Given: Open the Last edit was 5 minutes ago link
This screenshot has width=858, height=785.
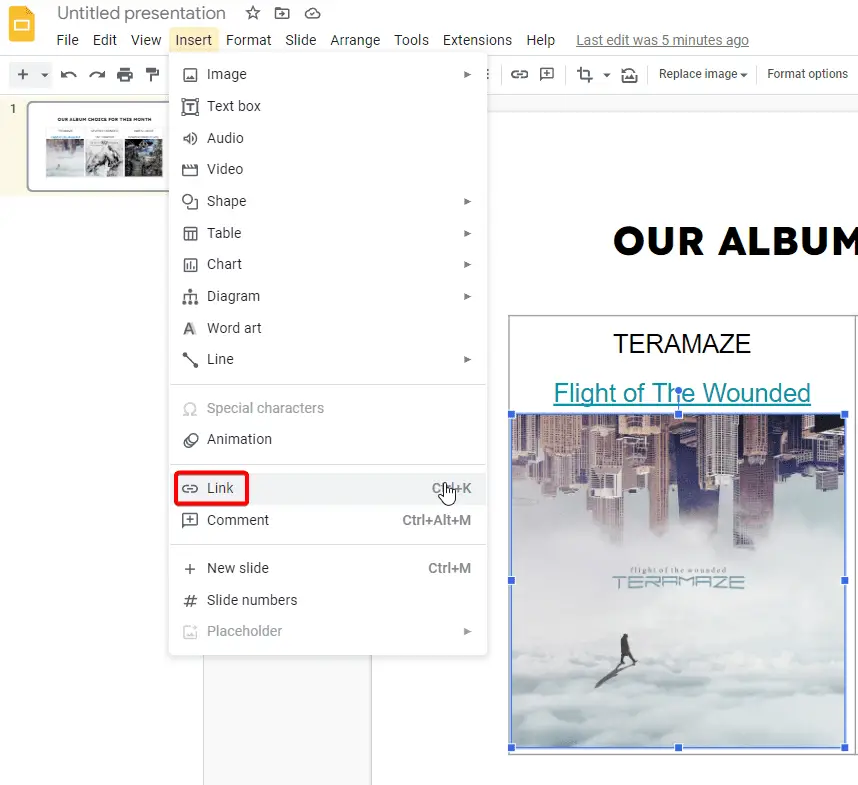Looking at the screenshot, I should click(662, 40).
